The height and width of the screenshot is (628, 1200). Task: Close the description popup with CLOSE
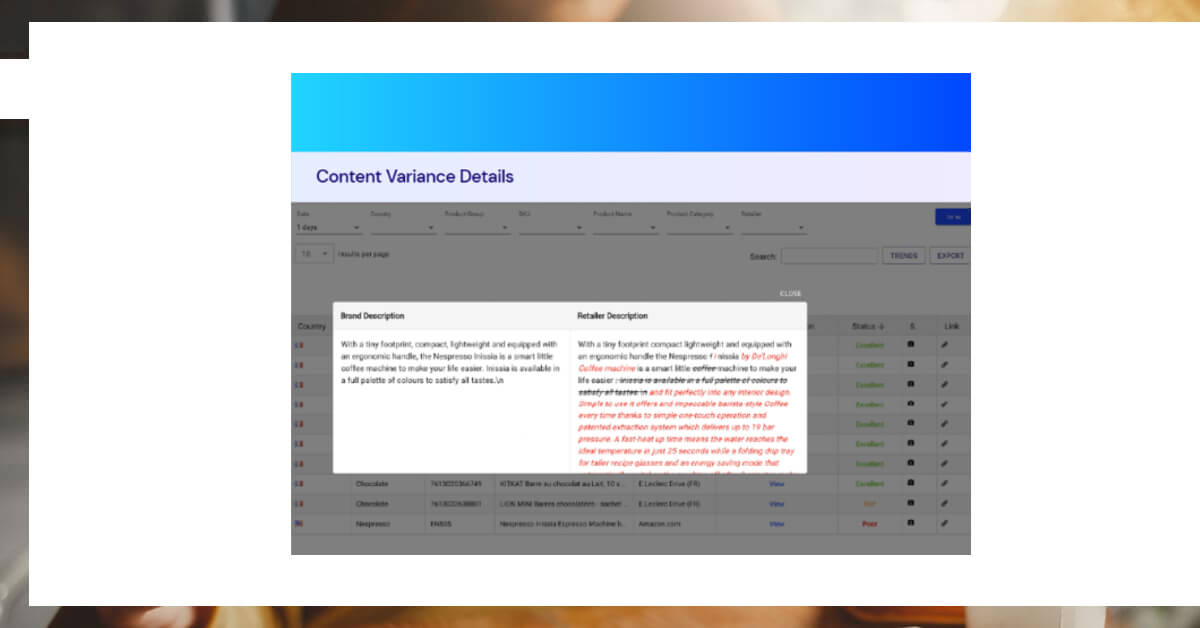click(x=790, y=294)
